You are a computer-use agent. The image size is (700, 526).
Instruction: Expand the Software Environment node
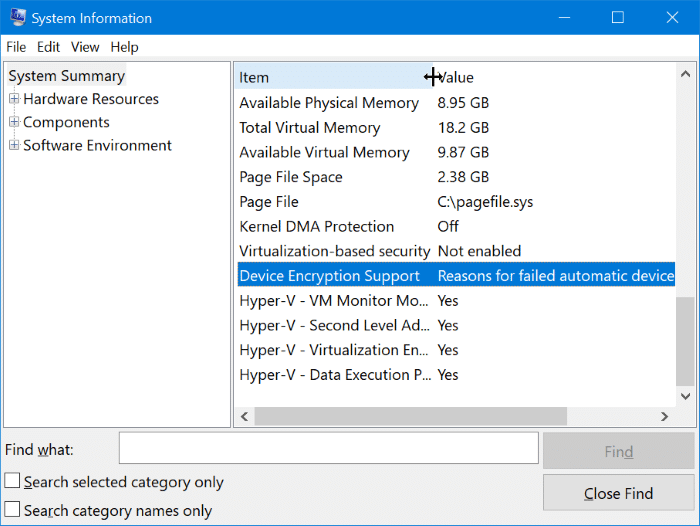pyautogui.click(x=14, y=145)
